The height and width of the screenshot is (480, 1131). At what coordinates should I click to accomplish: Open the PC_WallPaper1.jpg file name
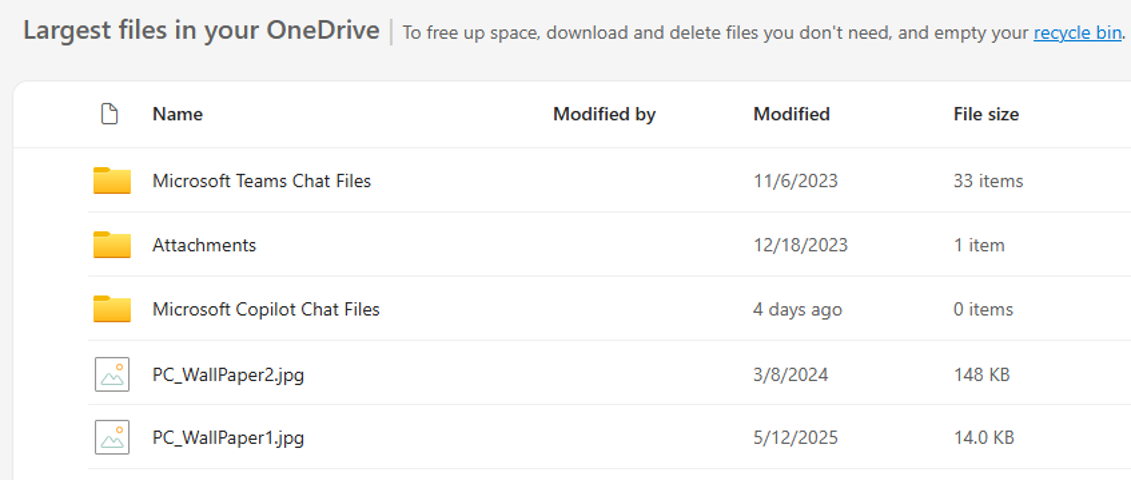[228, 438]
